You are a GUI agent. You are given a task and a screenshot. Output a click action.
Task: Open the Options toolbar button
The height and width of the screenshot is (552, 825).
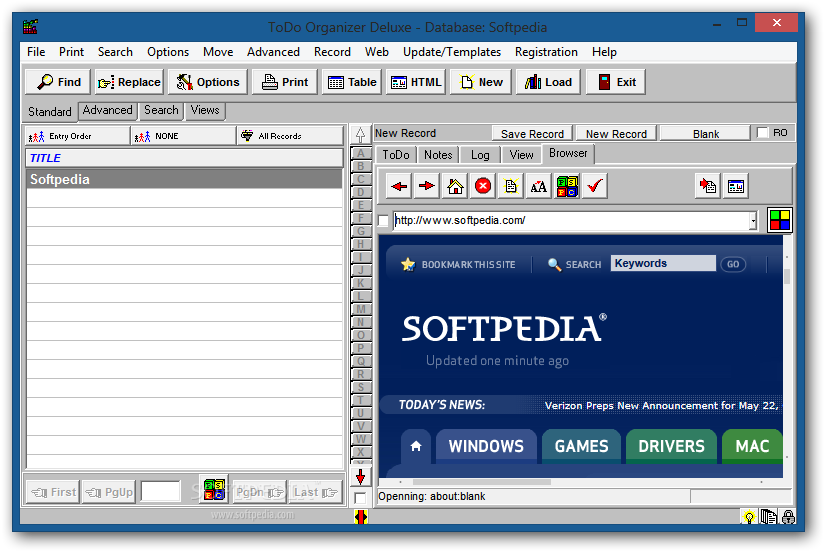[x=207, y=82]
